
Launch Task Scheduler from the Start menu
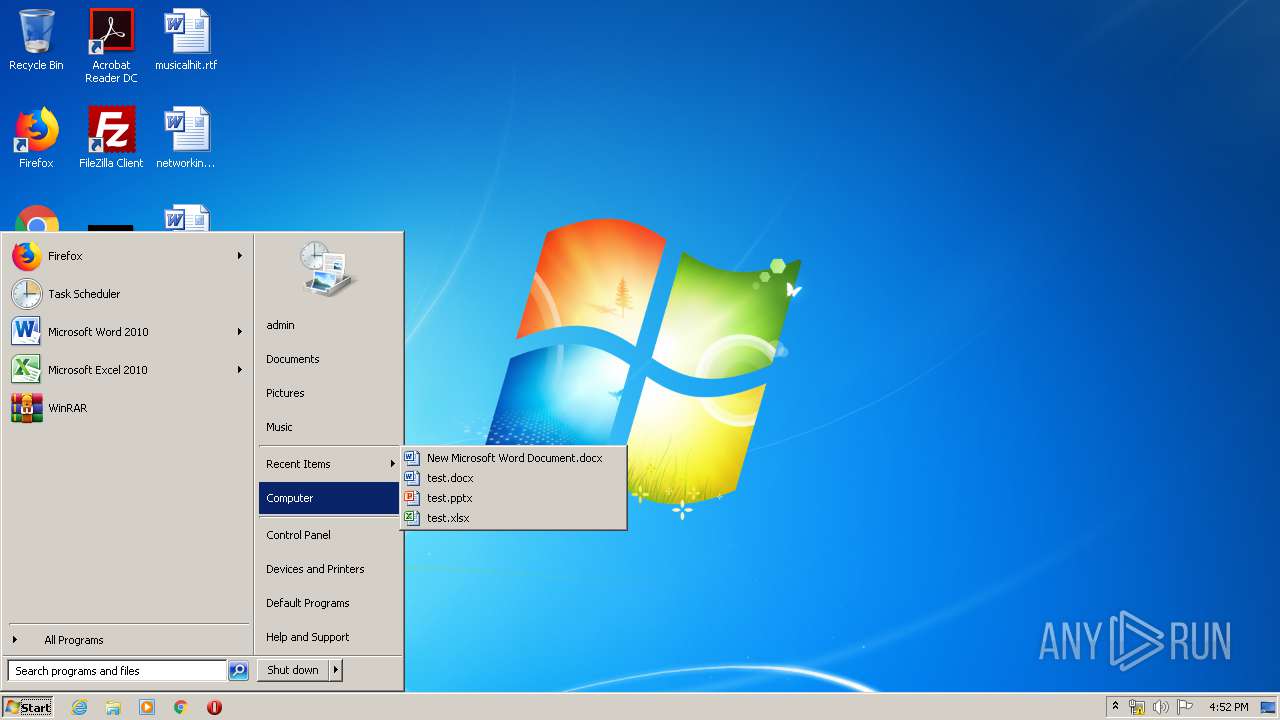[126, 294]
